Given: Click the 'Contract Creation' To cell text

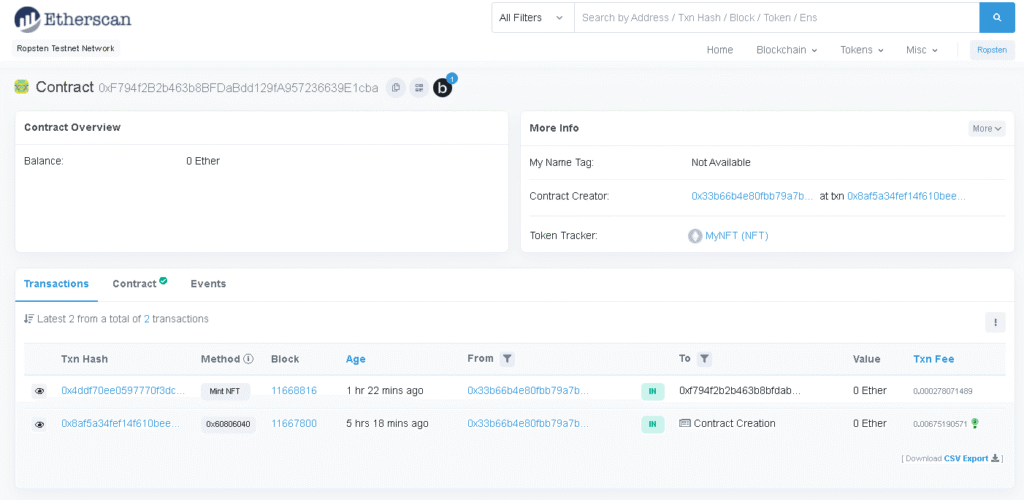Looking at the screenshot, I should click(x=735, y=423).
